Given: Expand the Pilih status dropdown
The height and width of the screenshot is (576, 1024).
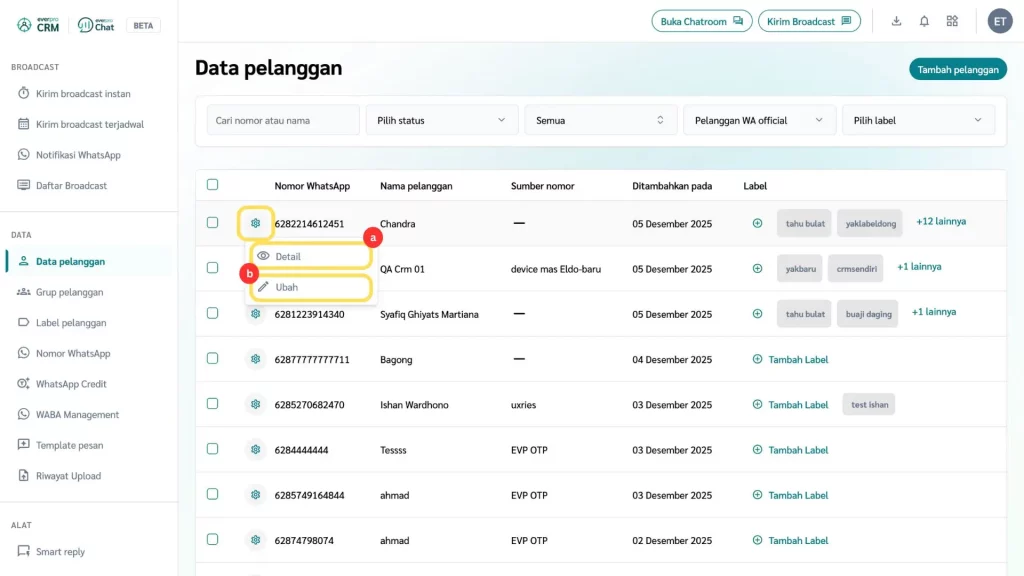Looking at the screenshot, I should (x=441, y=120).
